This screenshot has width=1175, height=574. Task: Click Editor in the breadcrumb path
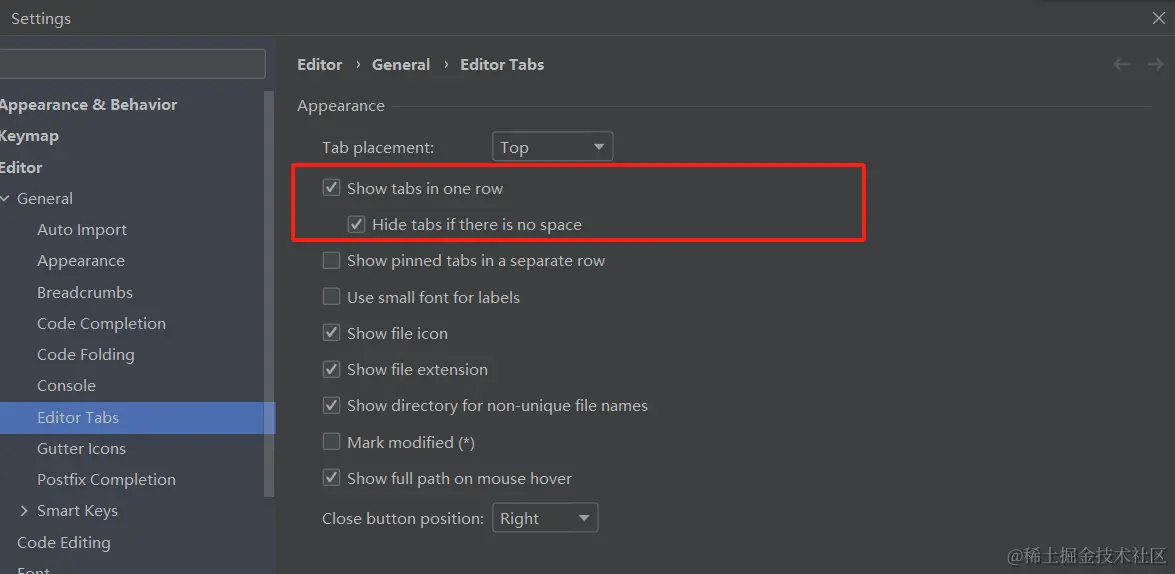coord(320,64)
